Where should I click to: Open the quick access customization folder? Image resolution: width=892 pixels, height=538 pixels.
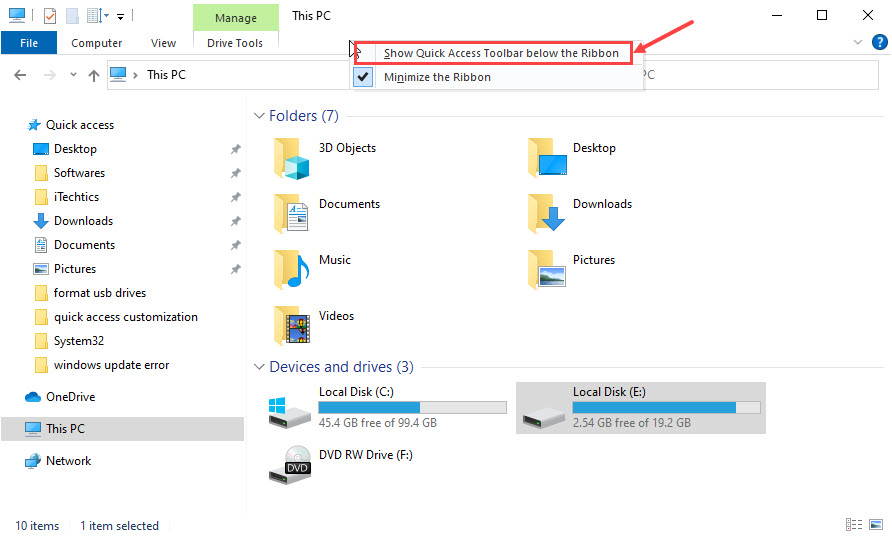pos(126,317)
